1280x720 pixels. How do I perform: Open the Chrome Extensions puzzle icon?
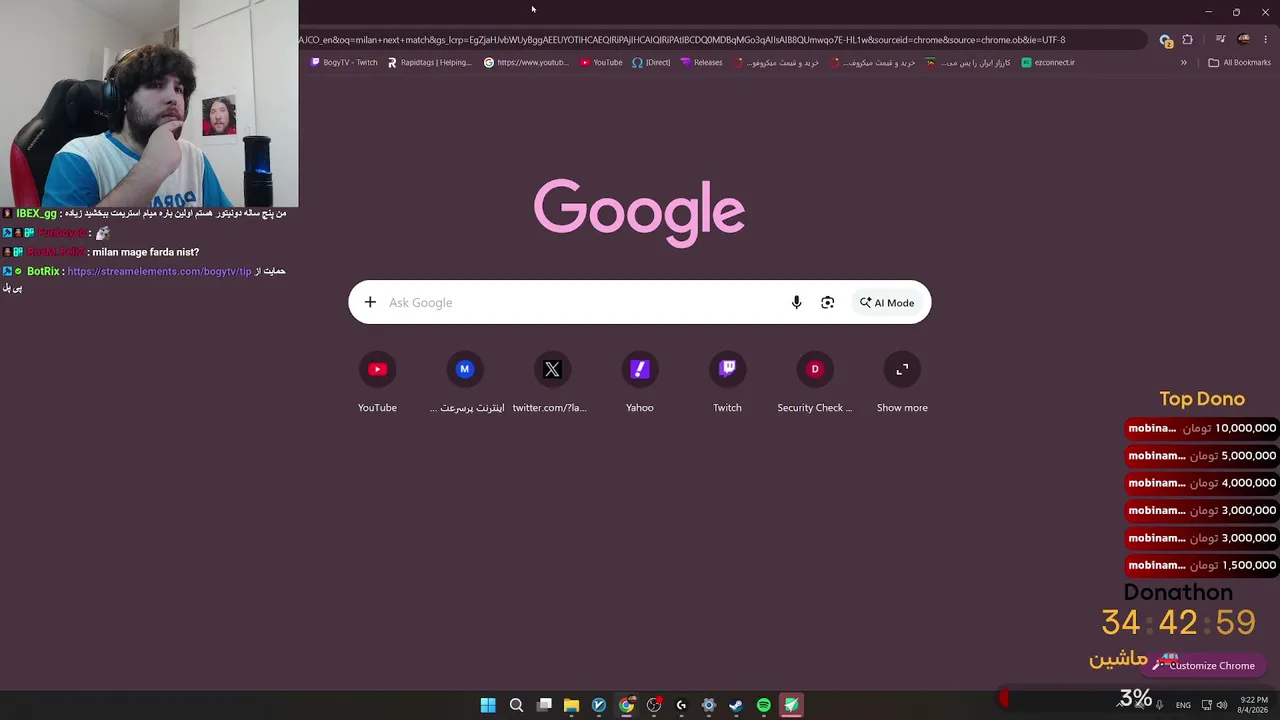[x=1187, y=40]
